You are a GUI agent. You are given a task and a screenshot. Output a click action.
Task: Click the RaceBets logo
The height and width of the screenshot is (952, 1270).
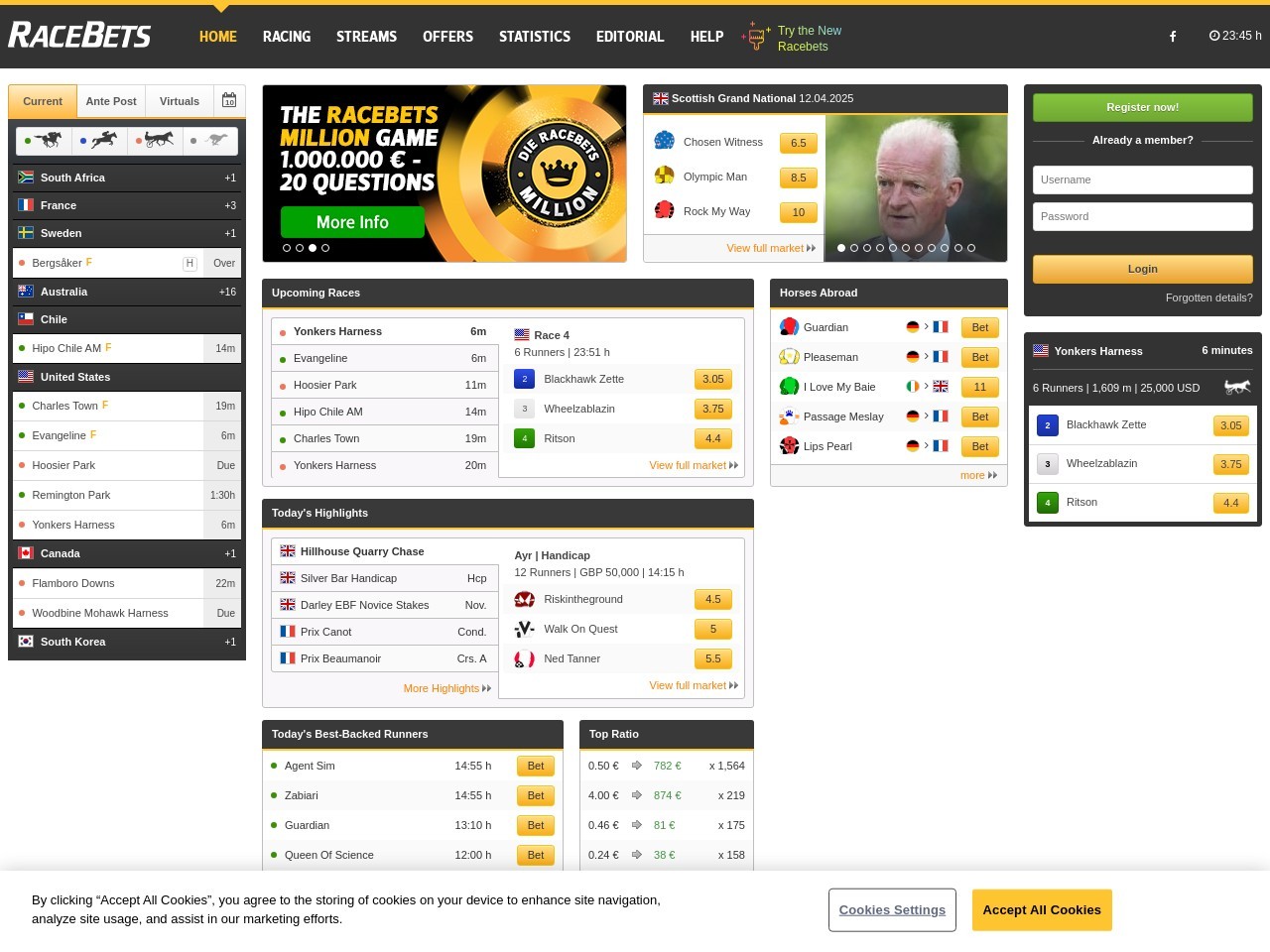coord(79,36)
